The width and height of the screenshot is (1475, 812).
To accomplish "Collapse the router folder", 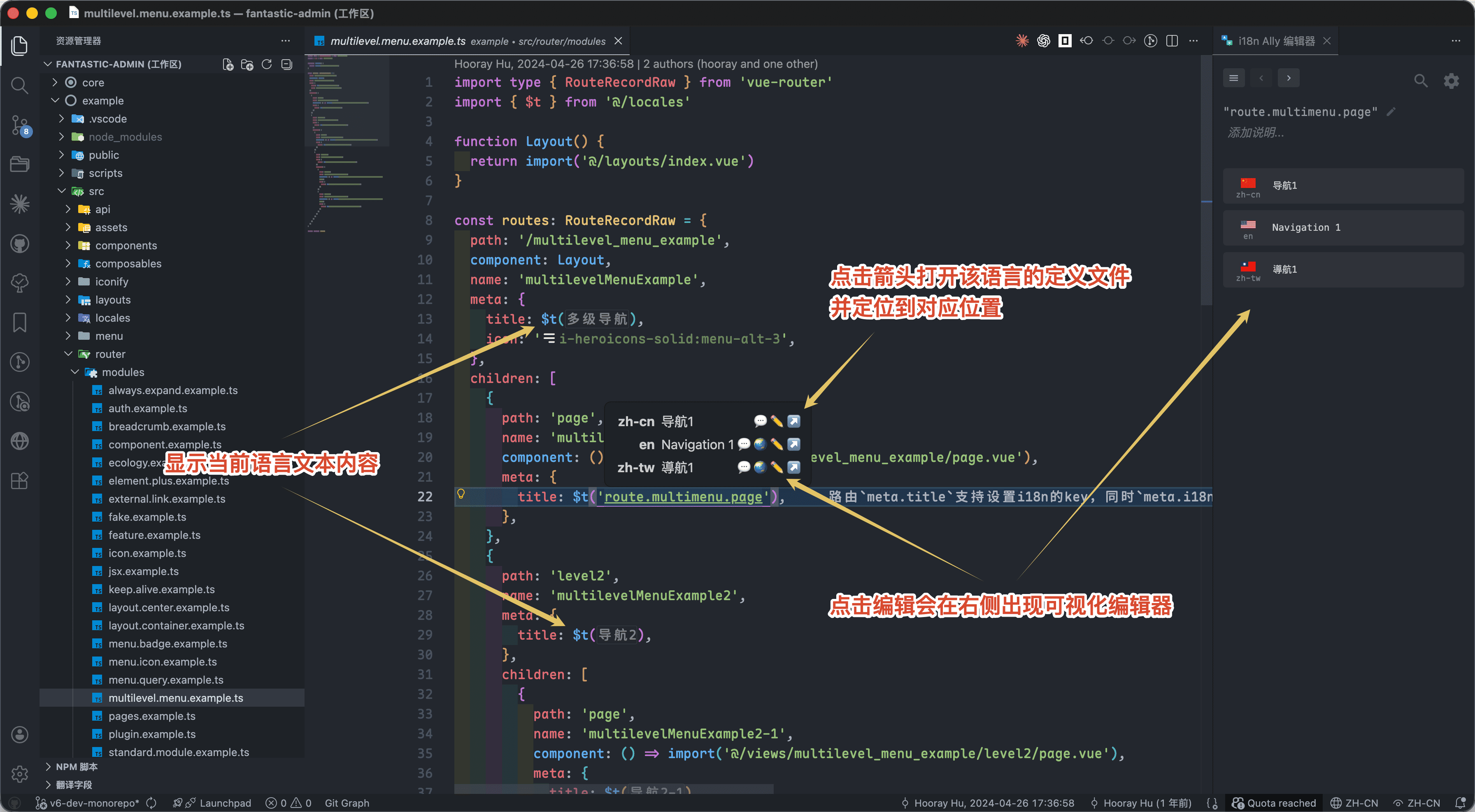I will tap(68, 354).
